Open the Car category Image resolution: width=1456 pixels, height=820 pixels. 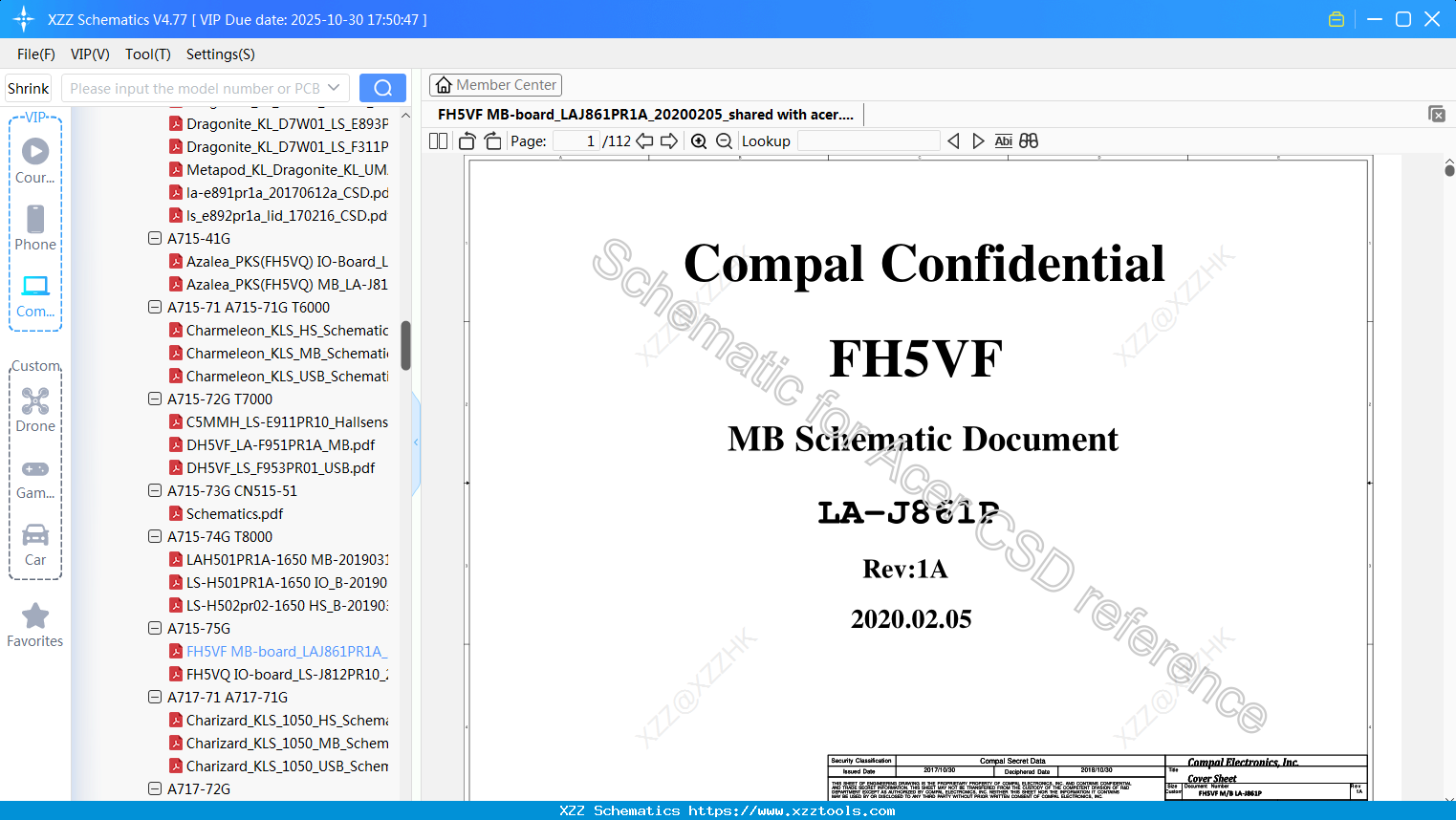(35, 545)
